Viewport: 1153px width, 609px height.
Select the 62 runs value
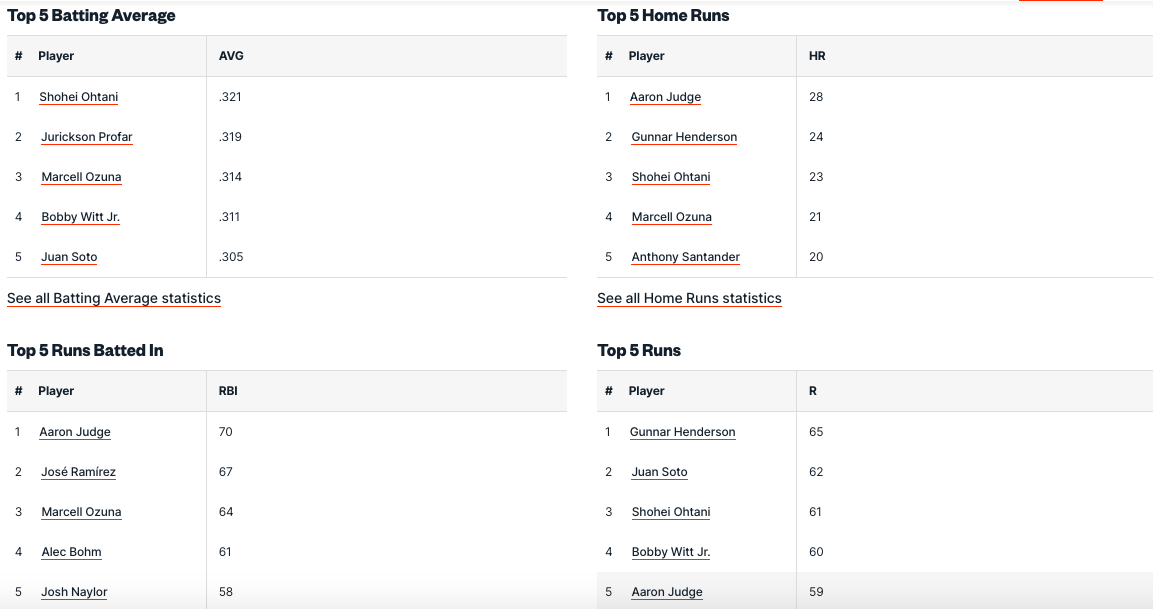pos(816,472)
